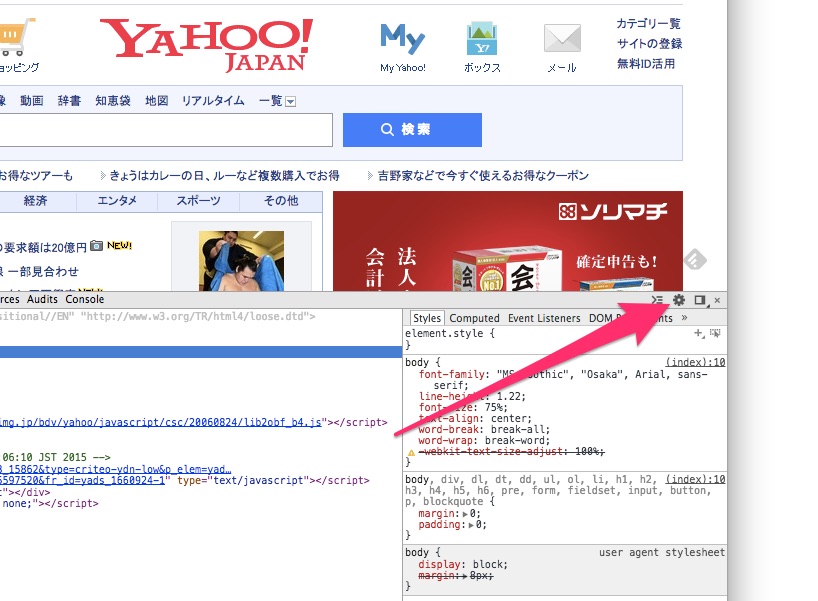
Task: Close the DevTools panel
Action: coord(717,300)
